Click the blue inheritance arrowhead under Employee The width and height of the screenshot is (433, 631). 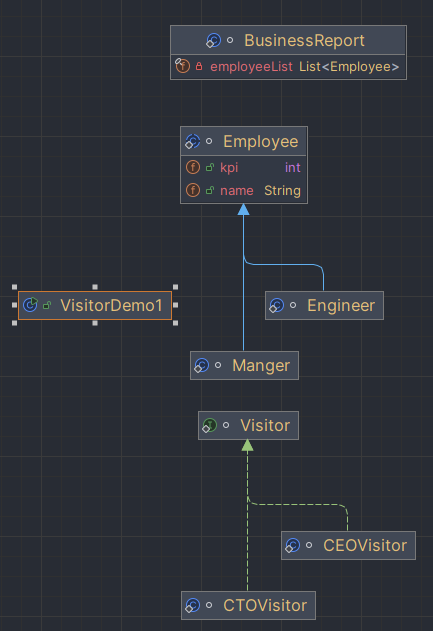[x=243, y=209]
